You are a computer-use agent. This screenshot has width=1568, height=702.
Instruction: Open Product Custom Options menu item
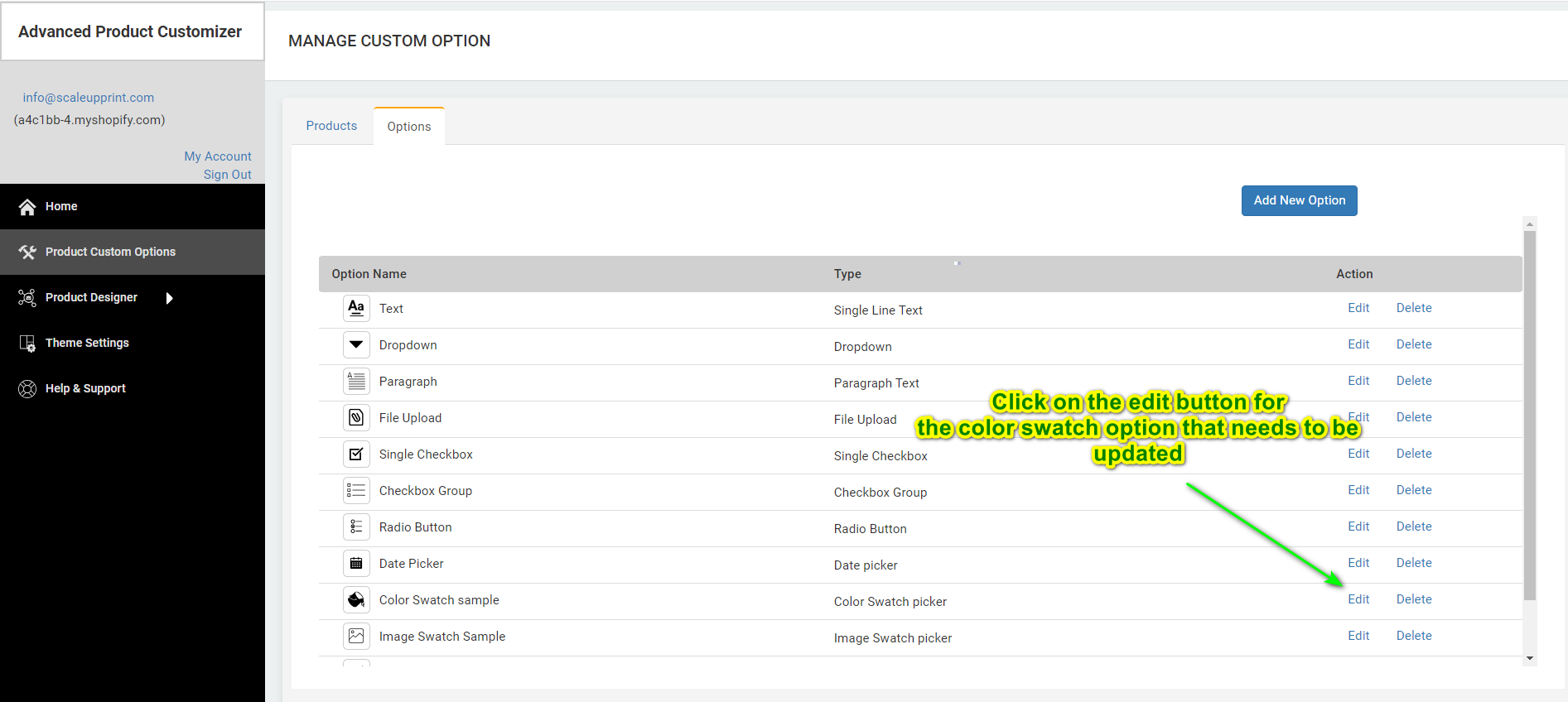click(133, 252)
